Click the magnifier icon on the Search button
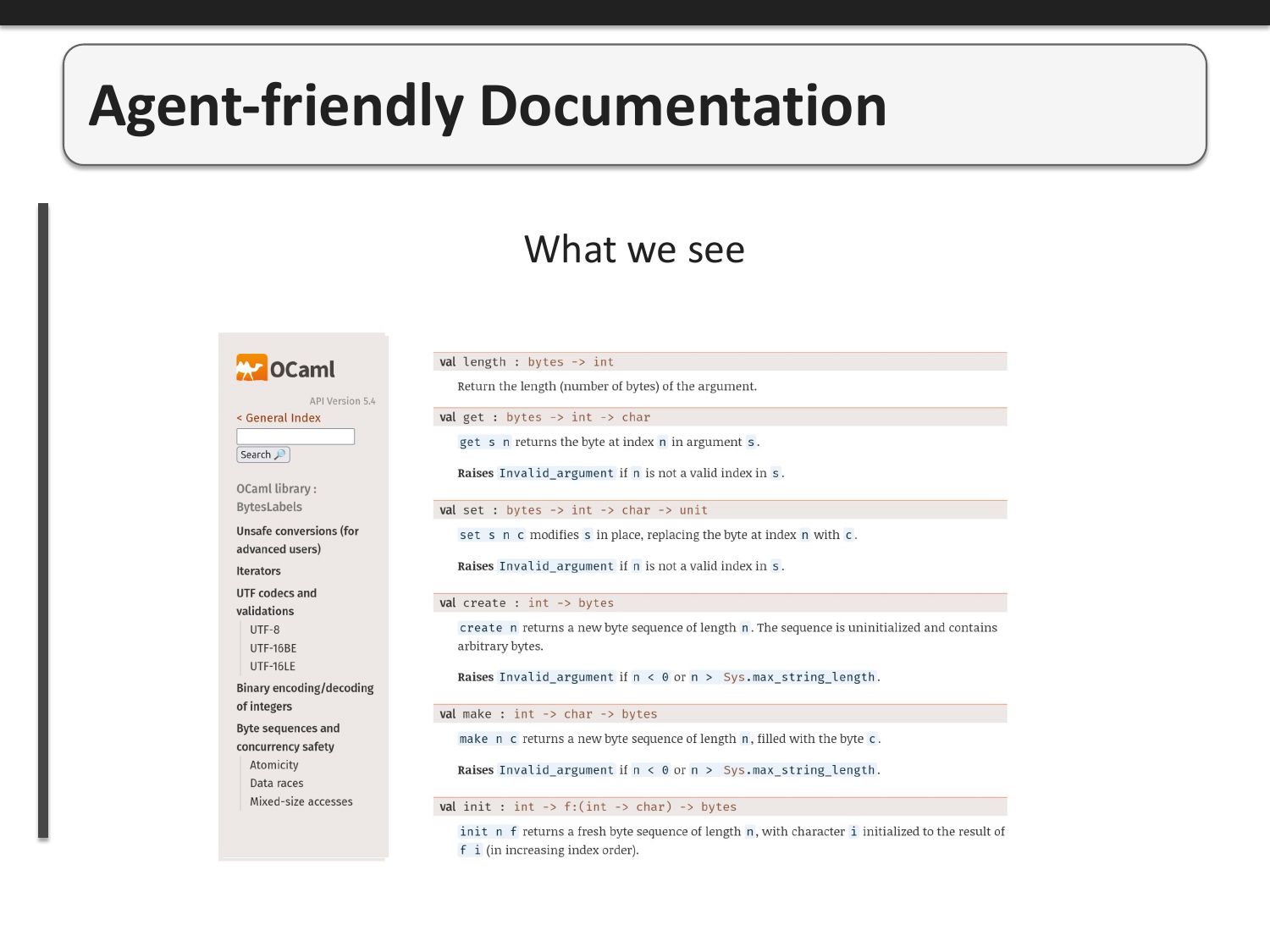1270x952 pixels. click(281, 454)
